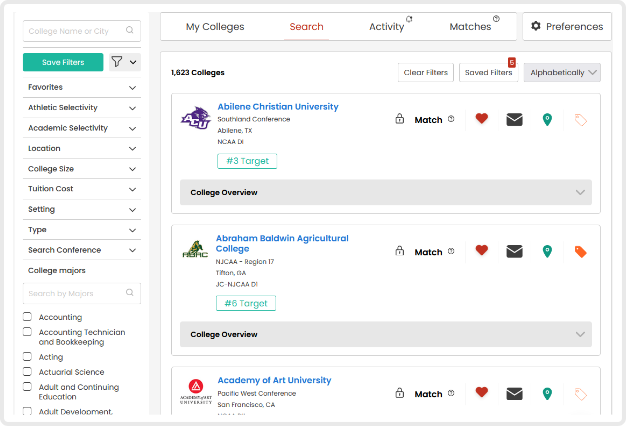626x426 pixels.
Task: Click the lock icon beside Abilene Christian University Match
Action: point(399,119)
